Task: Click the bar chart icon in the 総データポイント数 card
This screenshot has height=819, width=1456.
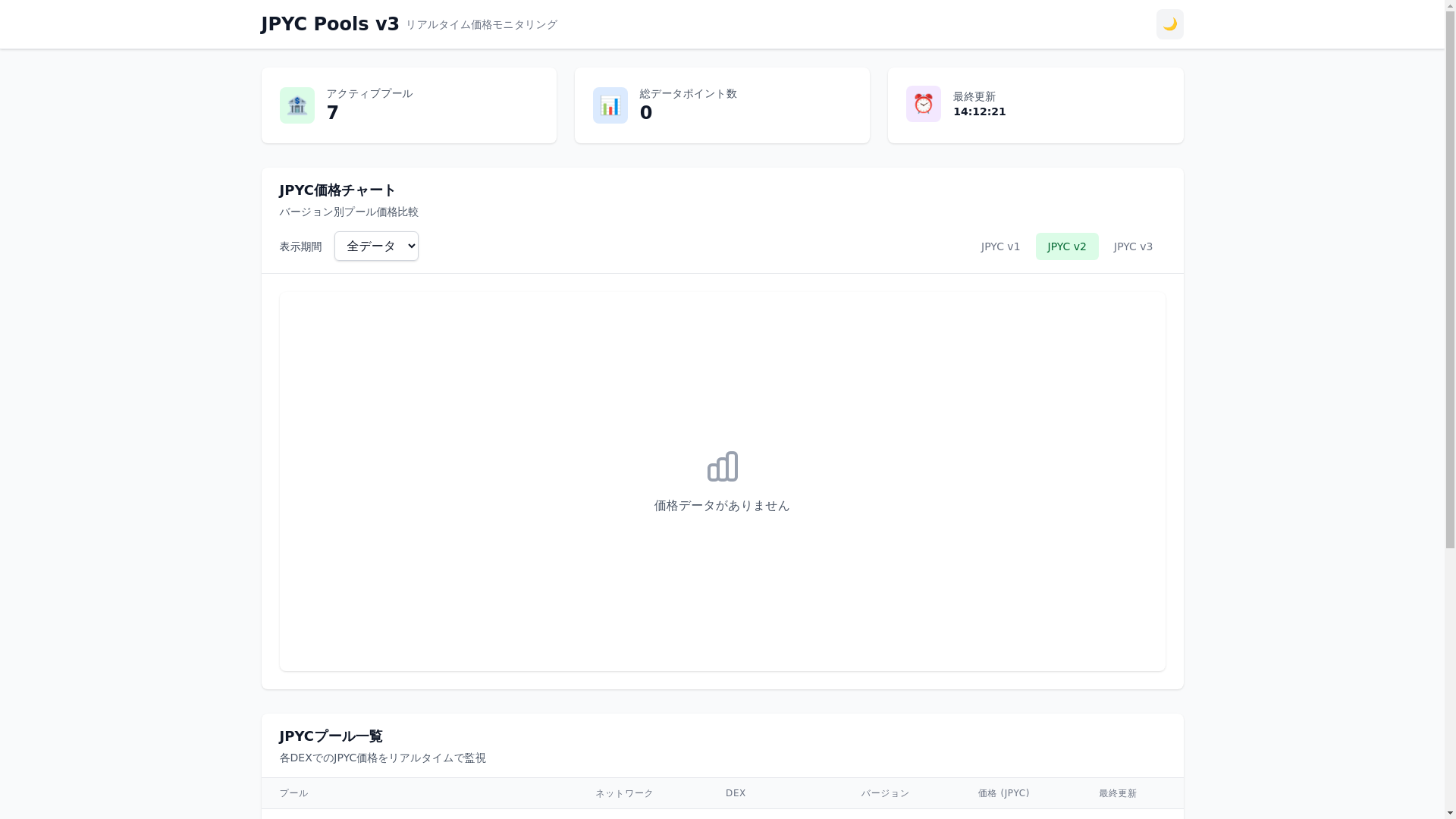Action: [610, 105]
